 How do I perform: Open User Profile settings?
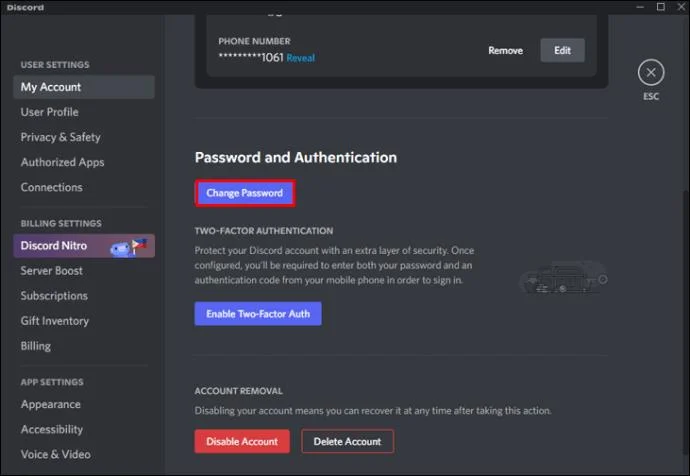tap(84, 112)
